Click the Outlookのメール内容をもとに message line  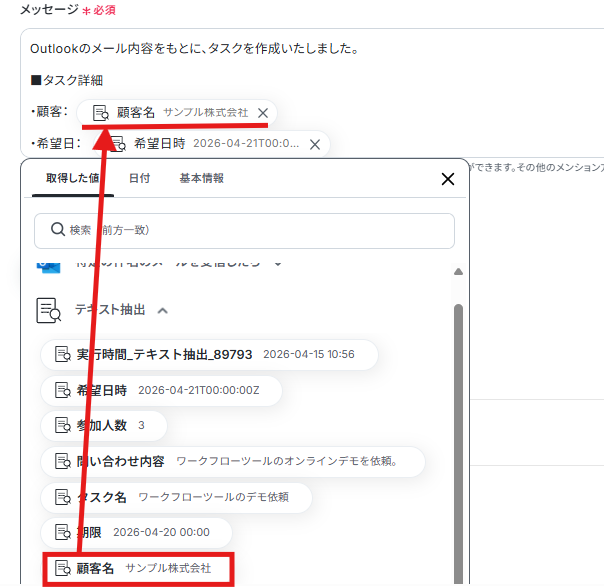click(195, 49)
